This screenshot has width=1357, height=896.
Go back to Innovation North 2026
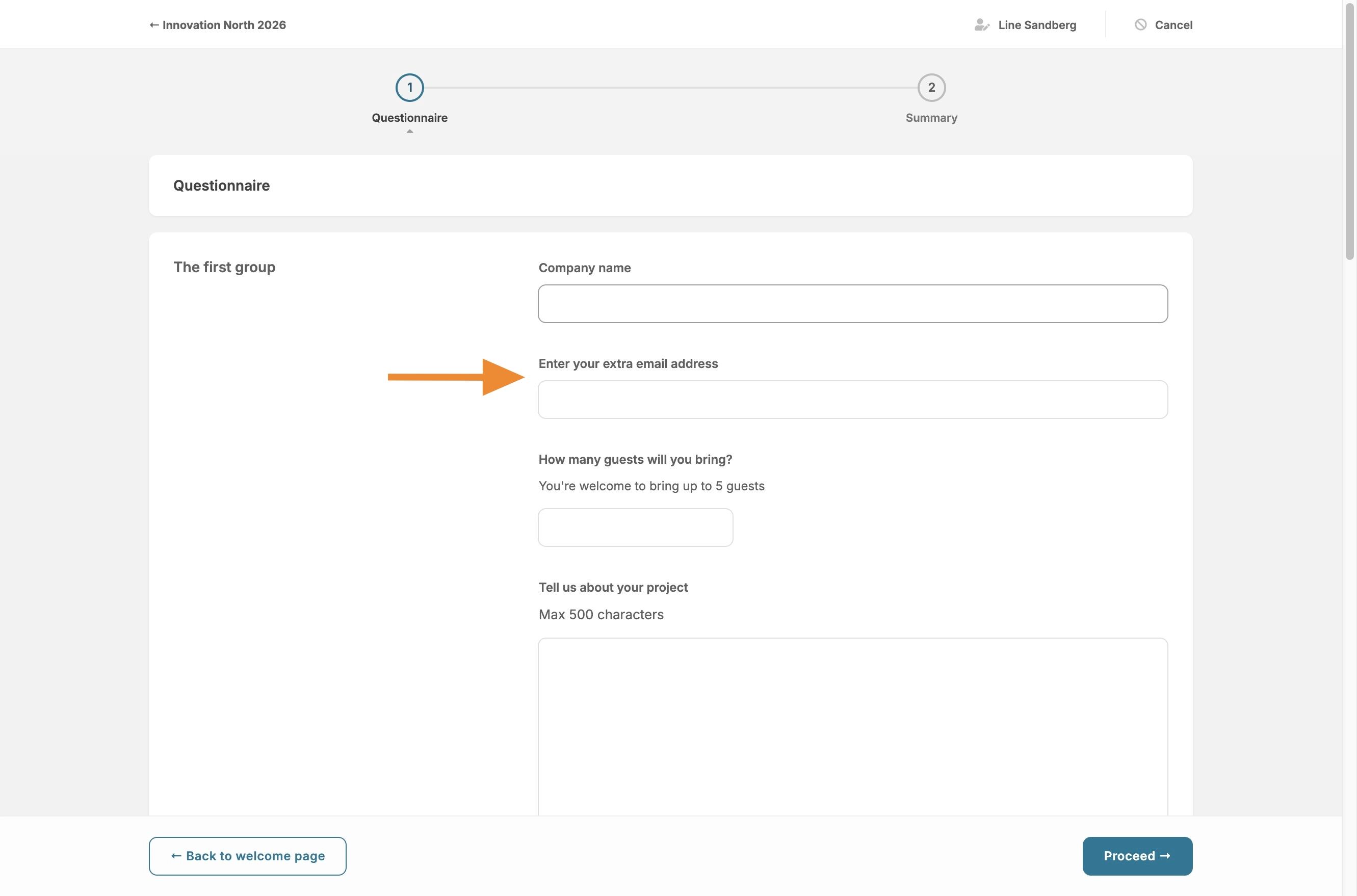[218, 24]
